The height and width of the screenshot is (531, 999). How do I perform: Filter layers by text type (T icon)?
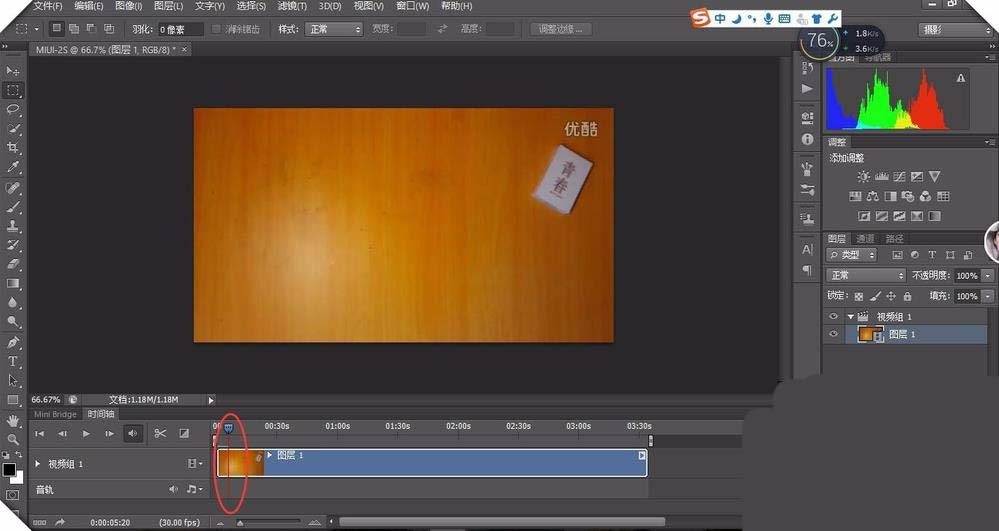point(931,255)
